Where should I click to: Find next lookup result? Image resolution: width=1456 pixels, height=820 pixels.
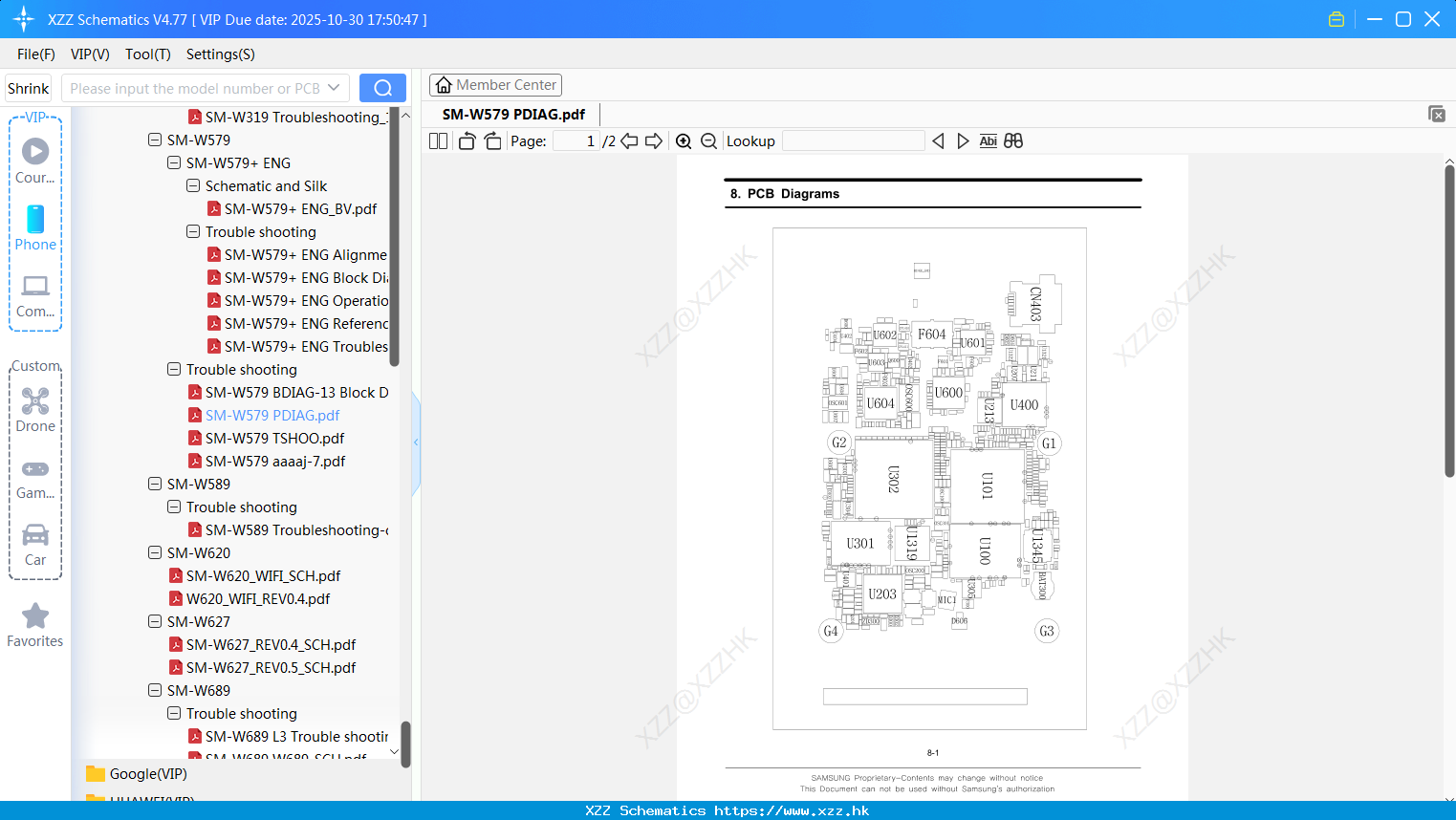tap(963, 140)
